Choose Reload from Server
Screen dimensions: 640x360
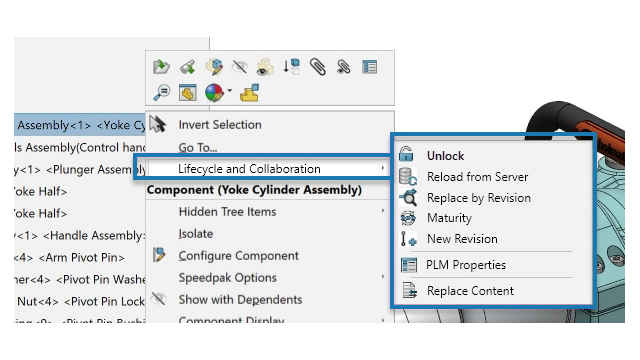tap(478, 177)
